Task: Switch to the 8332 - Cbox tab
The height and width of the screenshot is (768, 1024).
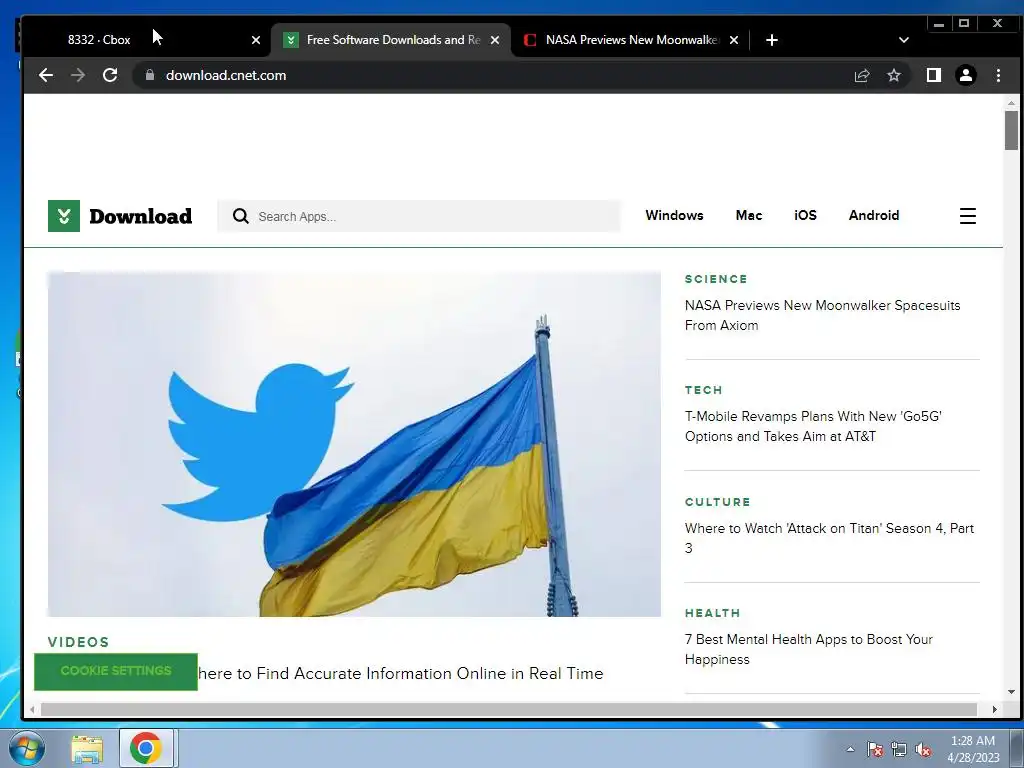Action: click(147, 40)
